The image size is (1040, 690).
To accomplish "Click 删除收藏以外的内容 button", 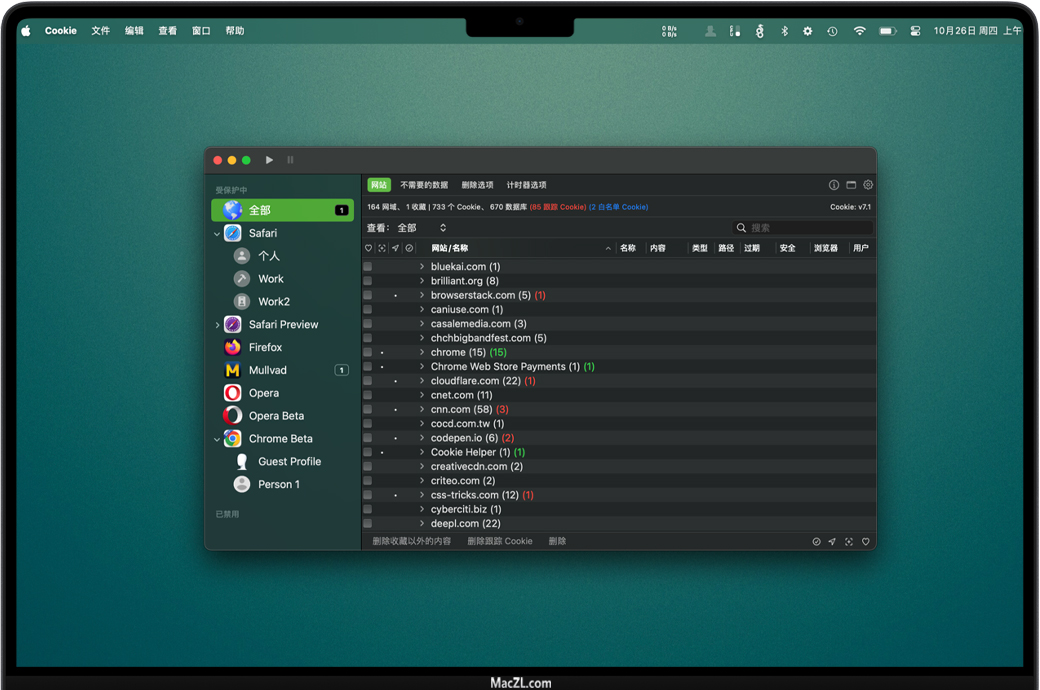I will point(411,541).
